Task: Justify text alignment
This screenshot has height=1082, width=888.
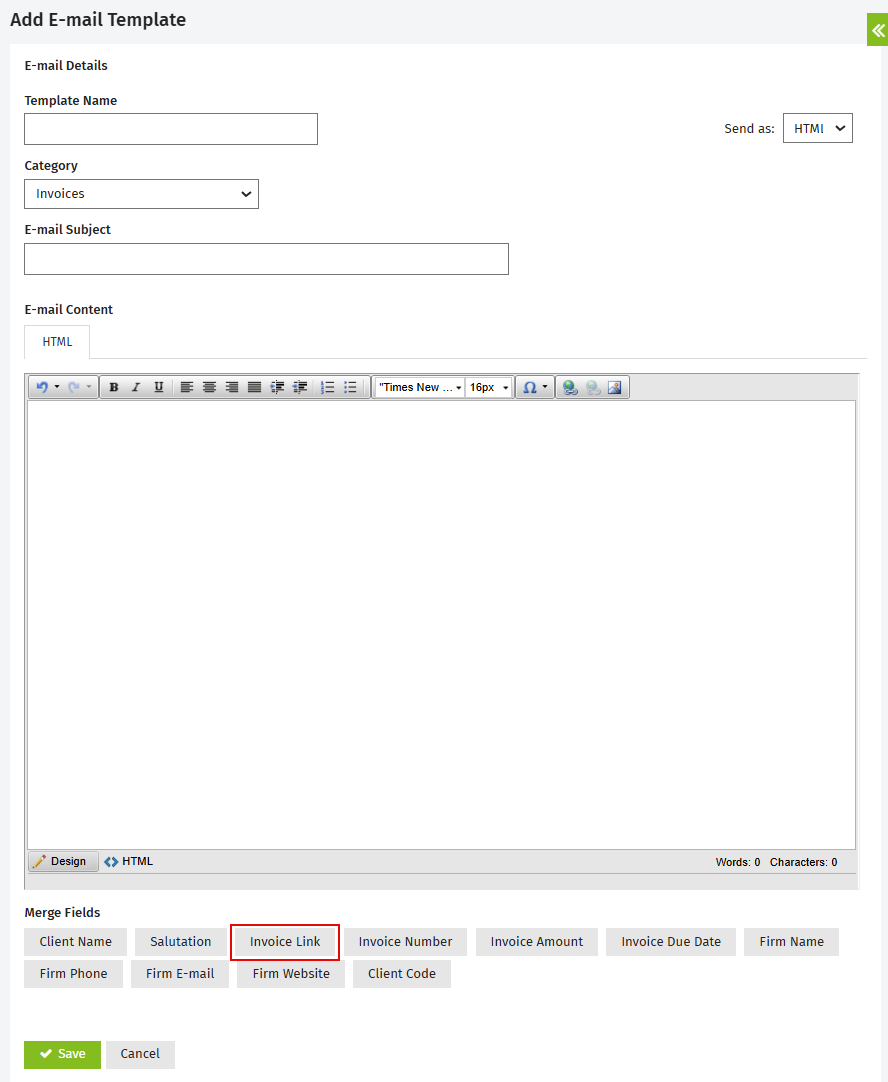Action: tap(255, 387)
